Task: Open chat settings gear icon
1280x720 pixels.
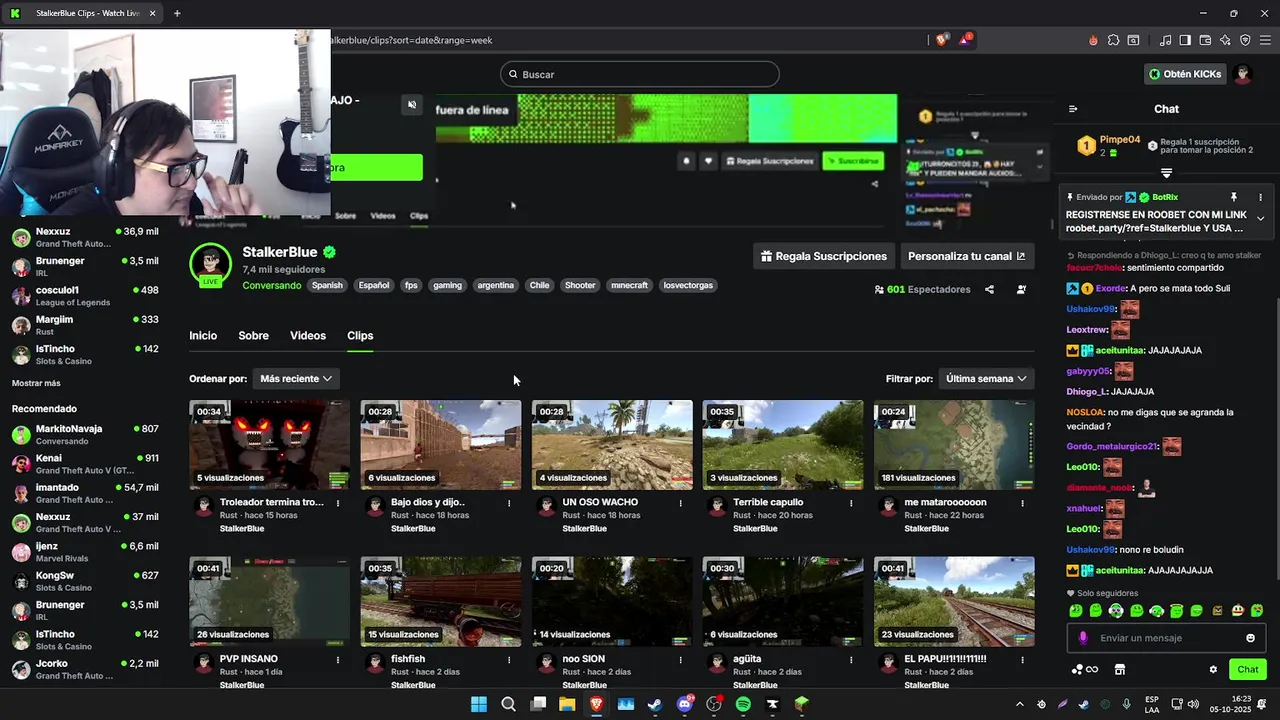Action: point(1213,670)
